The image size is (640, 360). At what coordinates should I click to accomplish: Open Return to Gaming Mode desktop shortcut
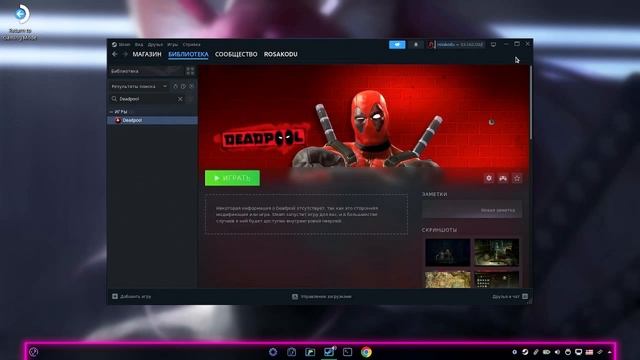20,22
